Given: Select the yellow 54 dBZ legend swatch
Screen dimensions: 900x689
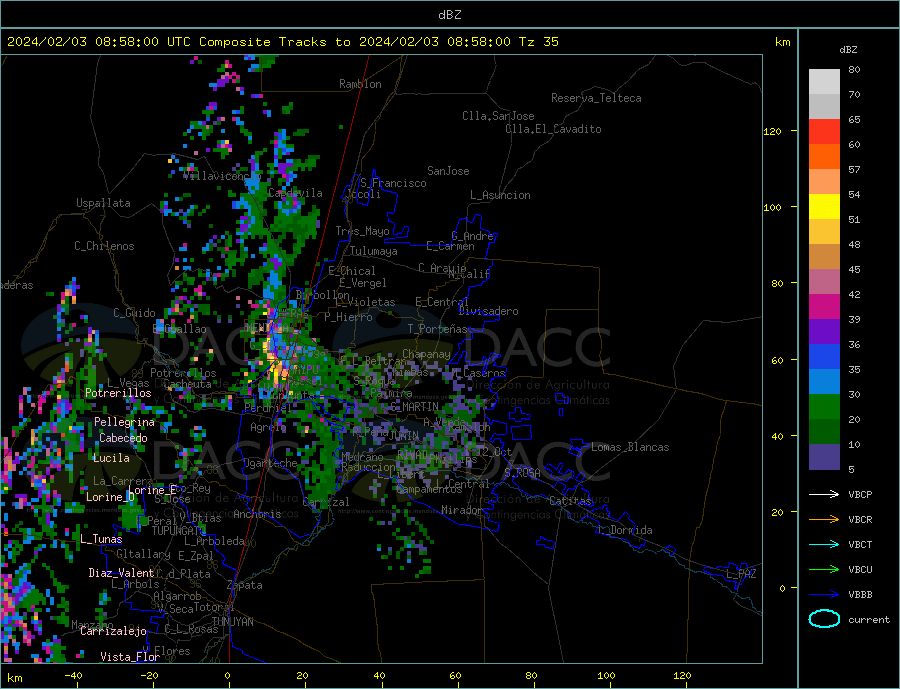Looking at the screenshot, I should [x=824, y=207].
